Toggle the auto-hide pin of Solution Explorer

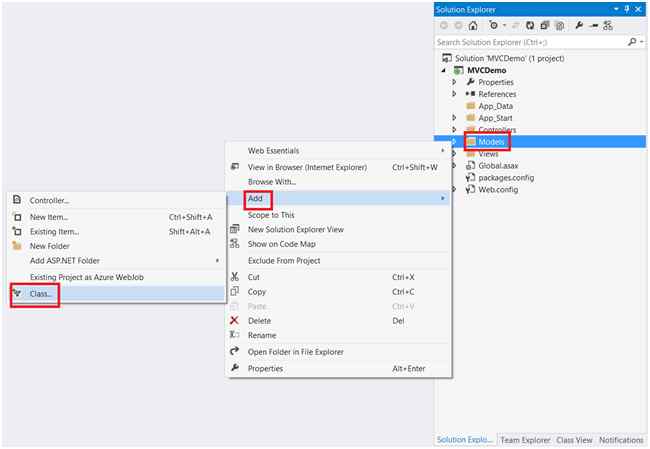click(627, 9)
